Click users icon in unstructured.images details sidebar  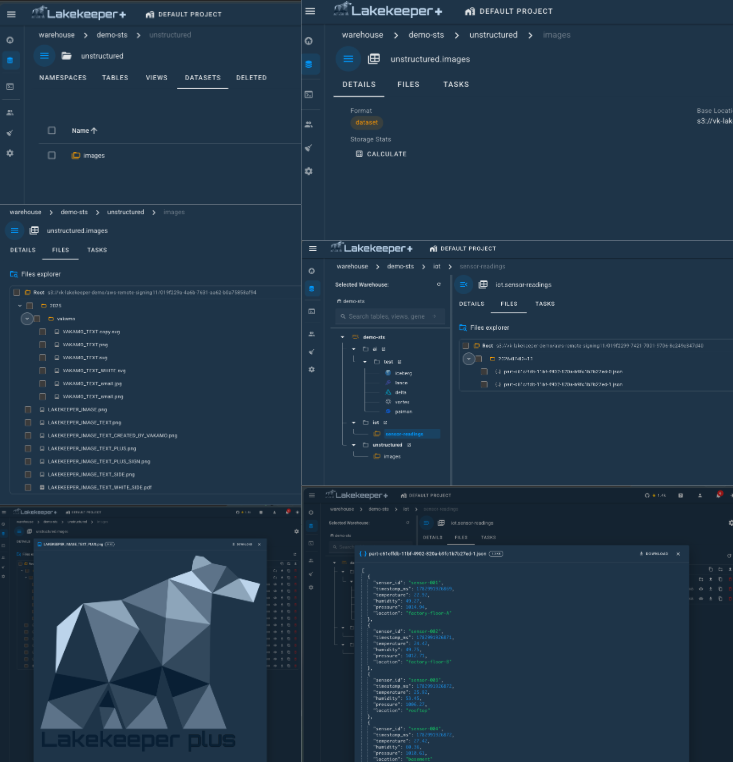(309, 125)
